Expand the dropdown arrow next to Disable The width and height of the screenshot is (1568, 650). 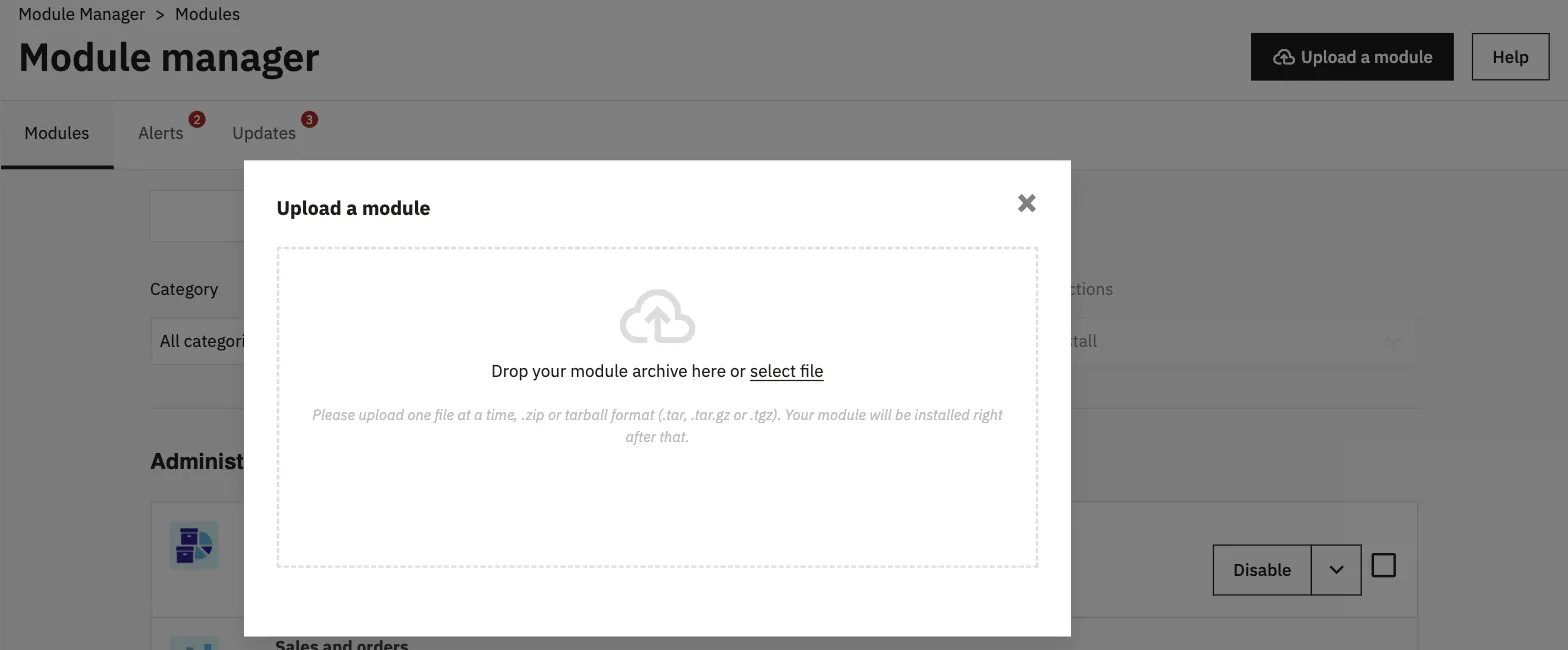tap(1336, 570)
